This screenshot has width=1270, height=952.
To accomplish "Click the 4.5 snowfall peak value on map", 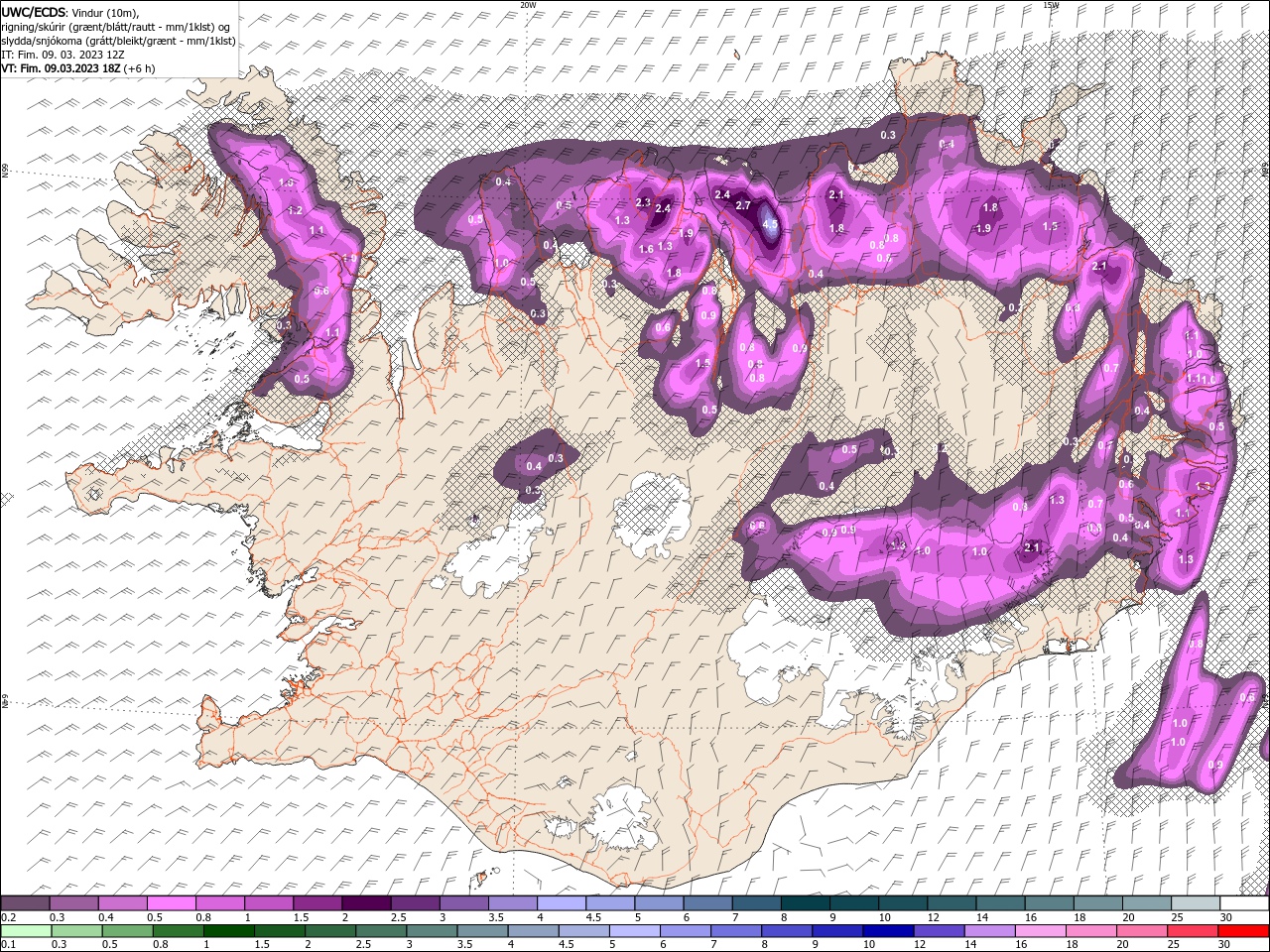I will 771,224.
